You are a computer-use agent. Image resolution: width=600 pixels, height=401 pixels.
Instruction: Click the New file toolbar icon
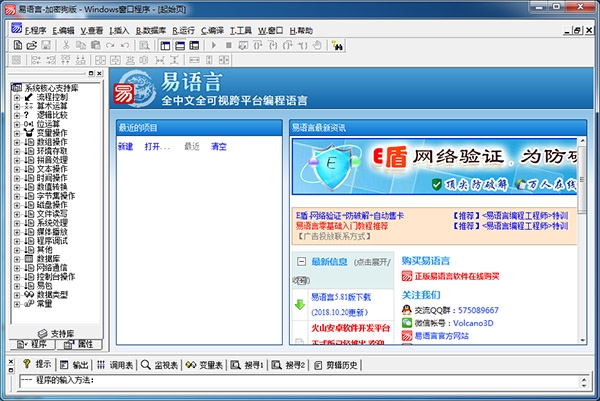coord(18,46)
